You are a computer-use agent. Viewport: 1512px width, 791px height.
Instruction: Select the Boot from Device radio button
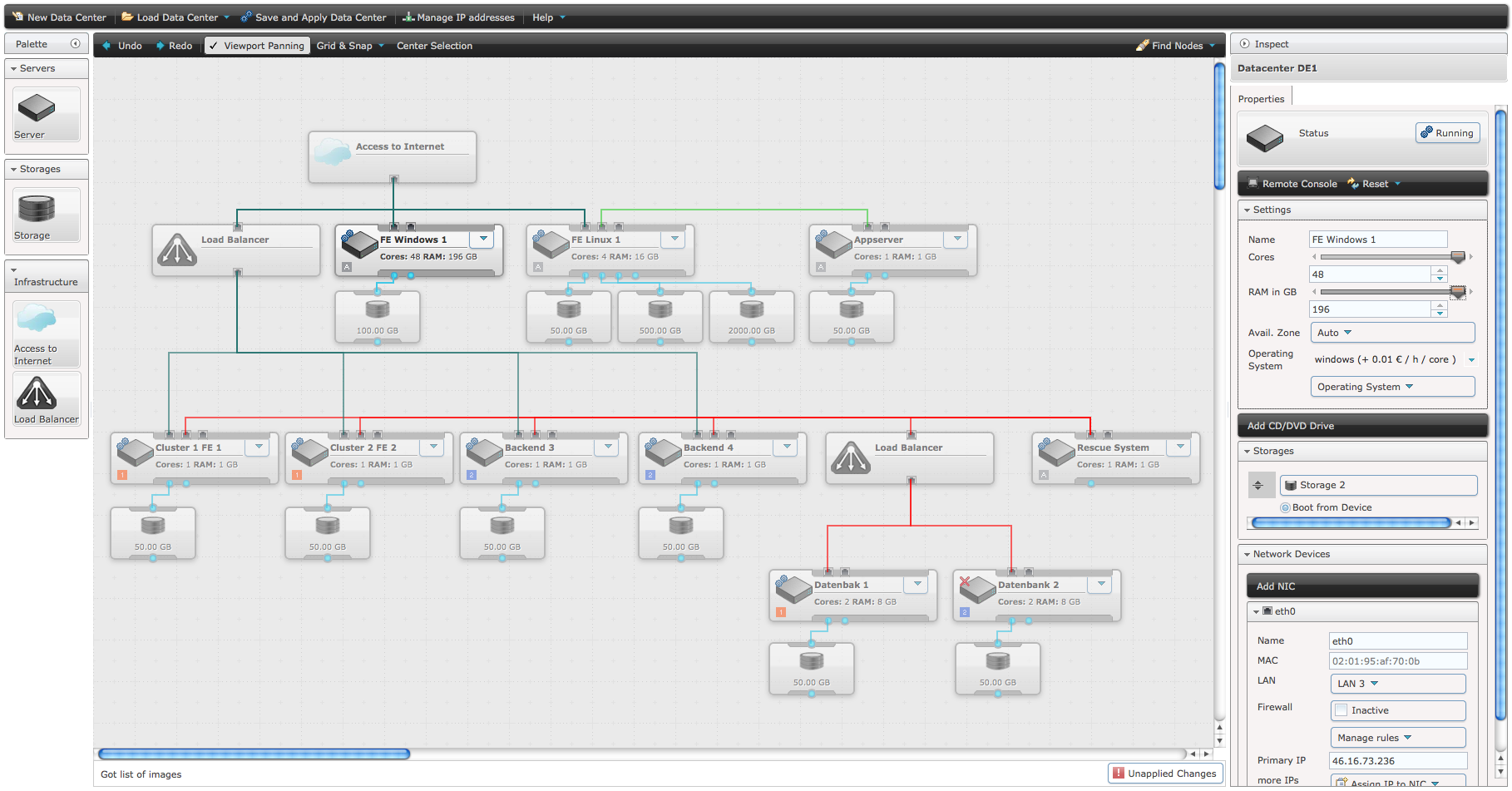click(1285, 507)
